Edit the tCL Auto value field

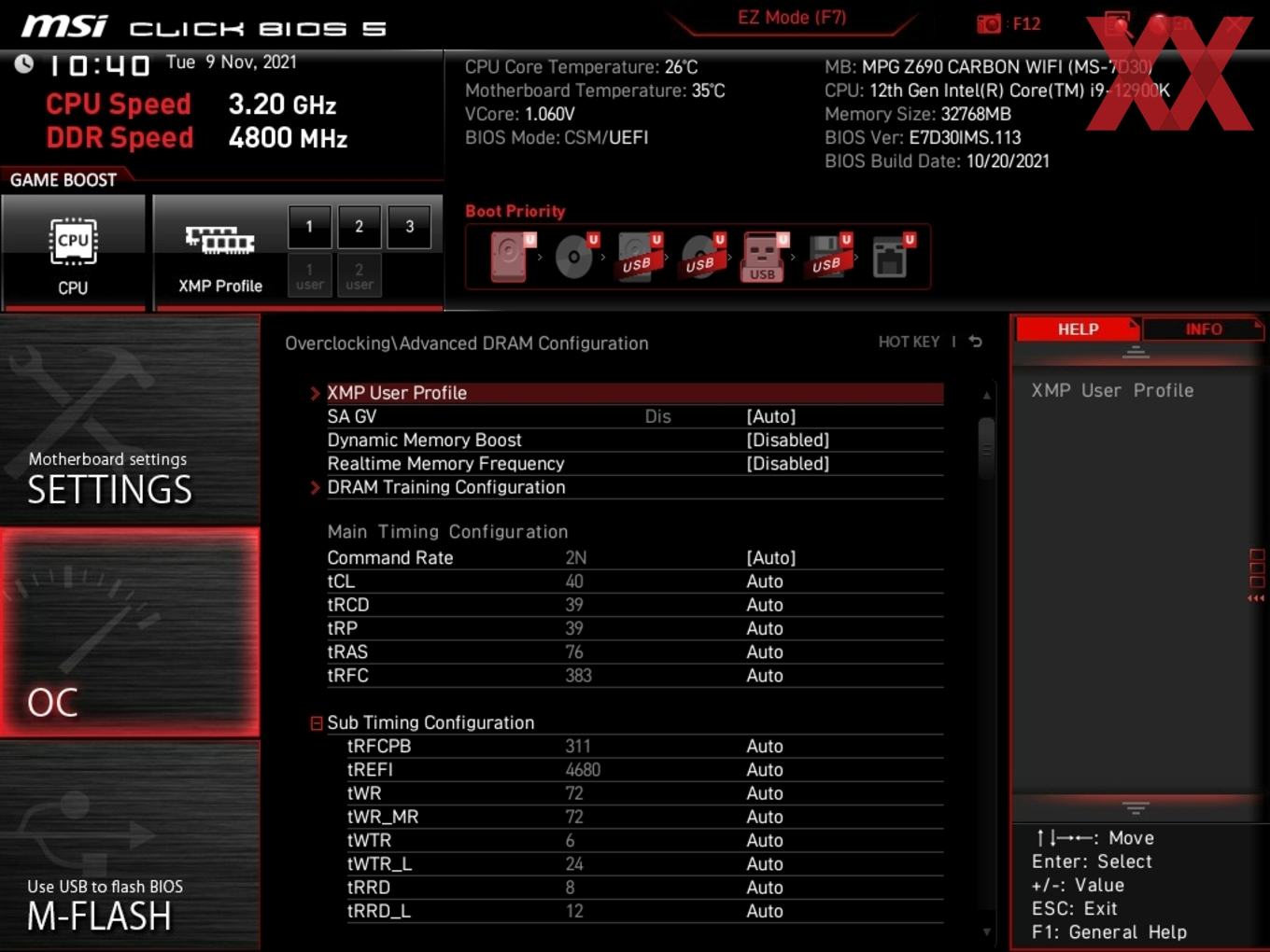click(765, 581)
